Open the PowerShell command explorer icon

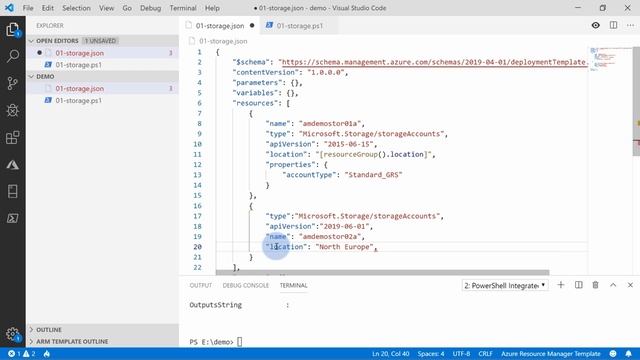tap(13, 218)
